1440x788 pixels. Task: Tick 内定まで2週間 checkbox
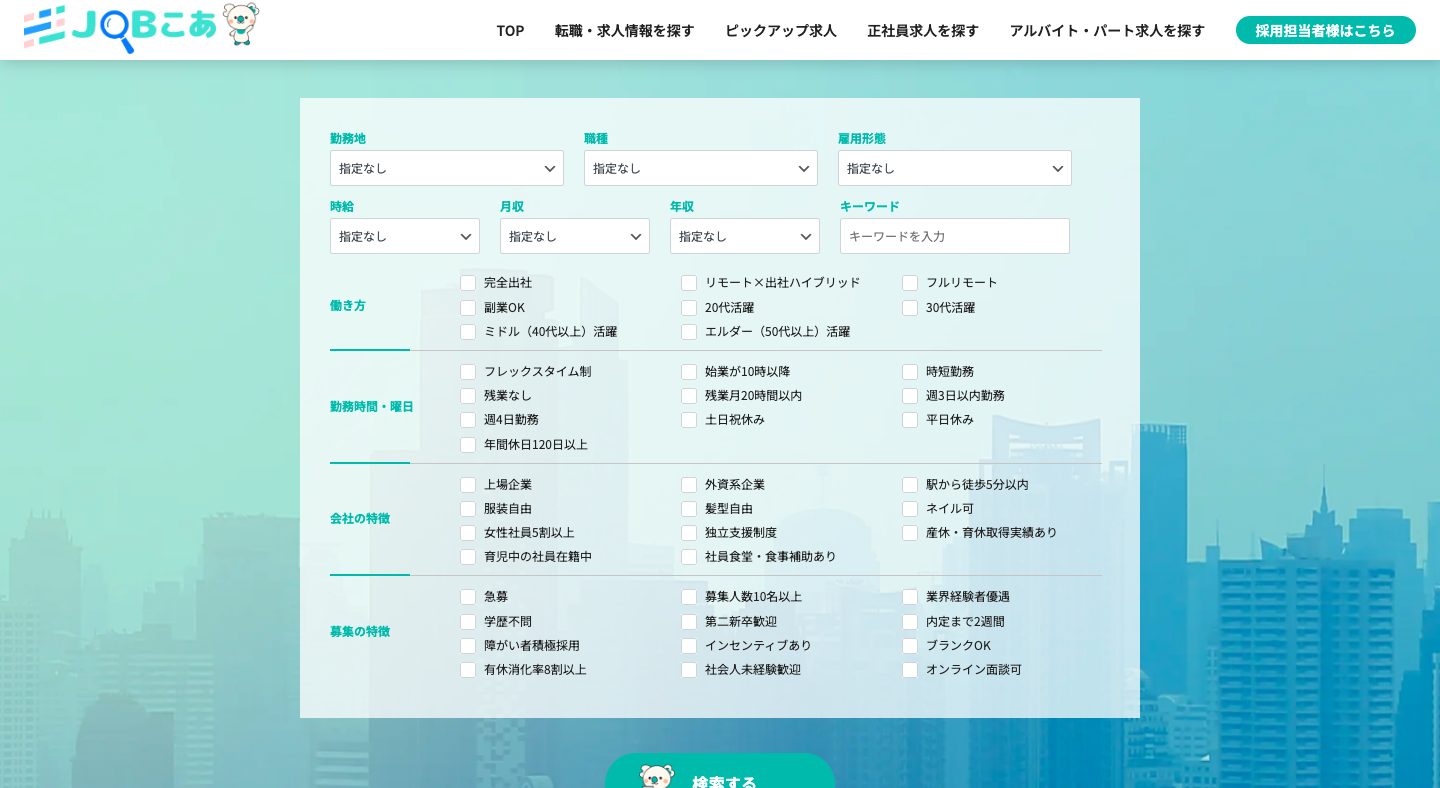click(910, 622)
